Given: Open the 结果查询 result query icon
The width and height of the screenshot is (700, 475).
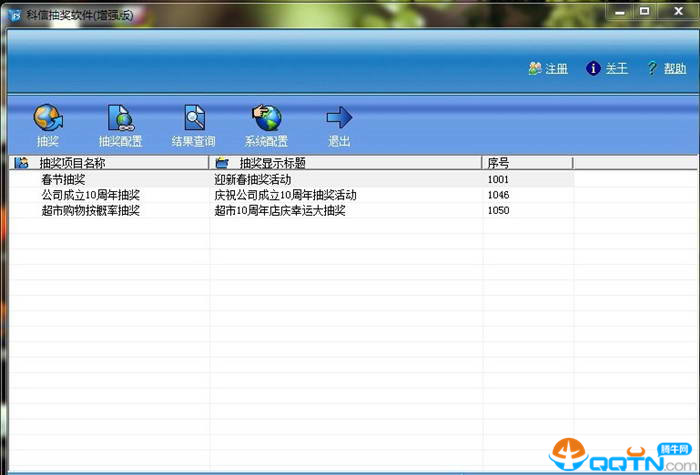Looking at the screenshot, I should 193,120.
